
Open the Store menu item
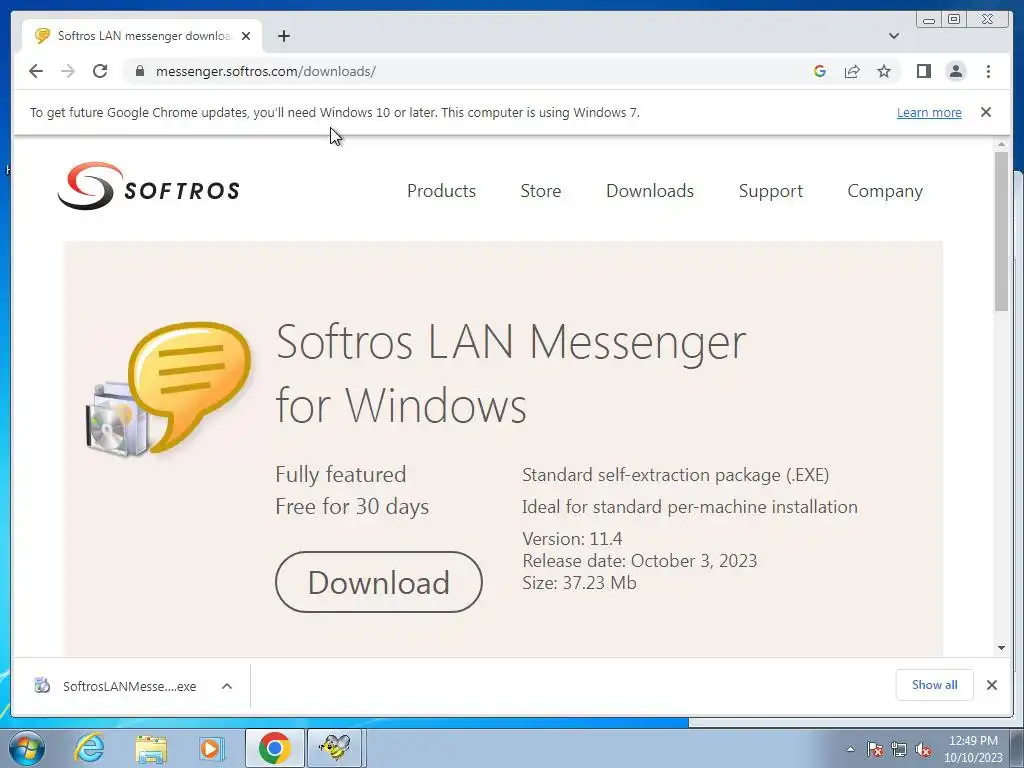(x=540, y=191)
